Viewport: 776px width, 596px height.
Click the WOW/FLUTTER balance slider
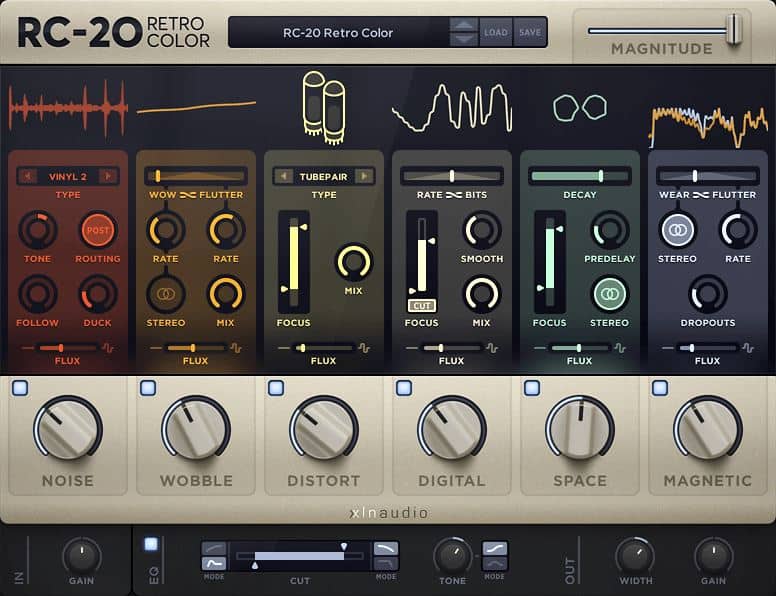(x=196, y=176)
